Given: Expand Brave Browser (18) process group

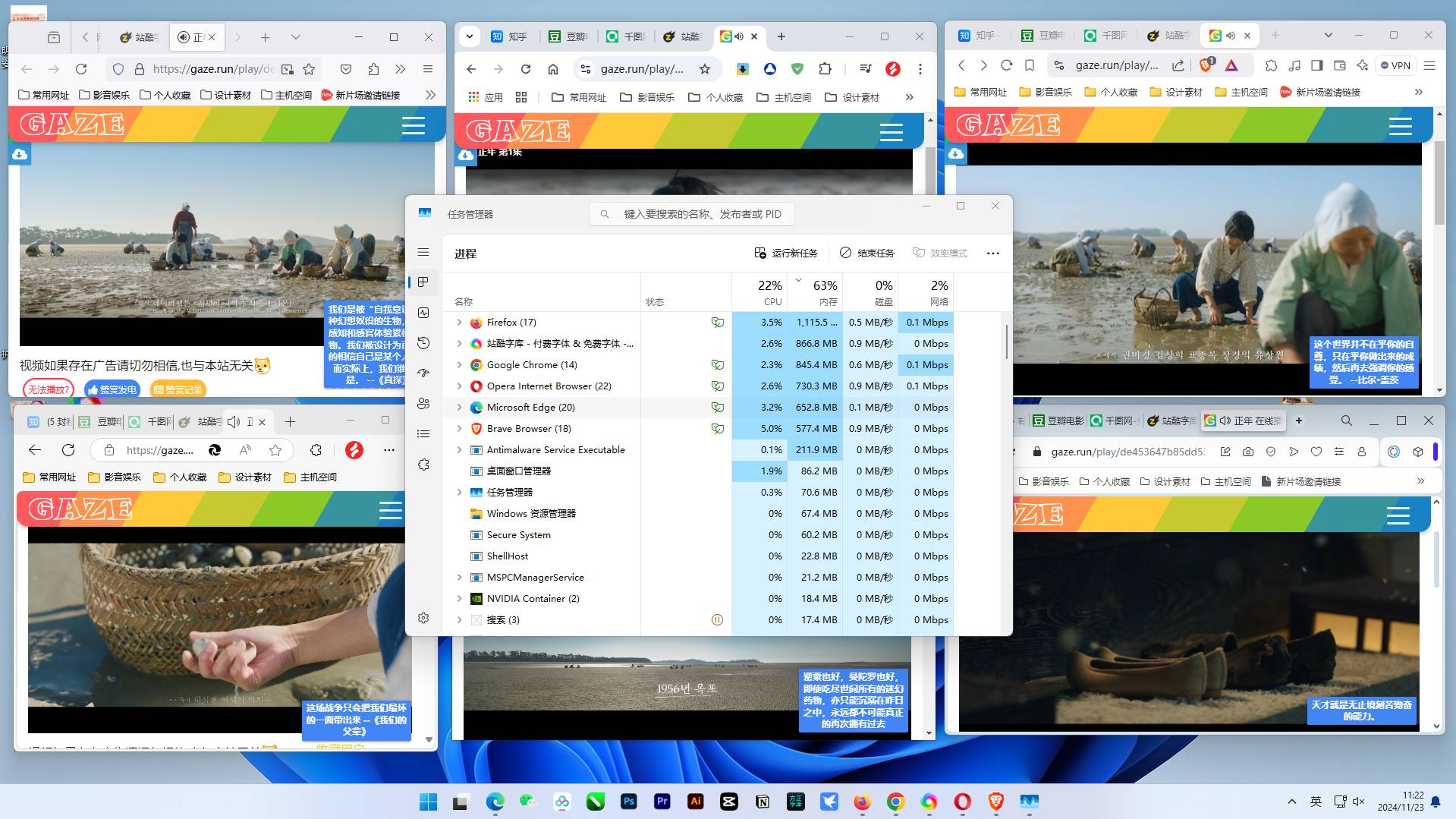Looking at the screenshot, I should click(x=459, y=429).
